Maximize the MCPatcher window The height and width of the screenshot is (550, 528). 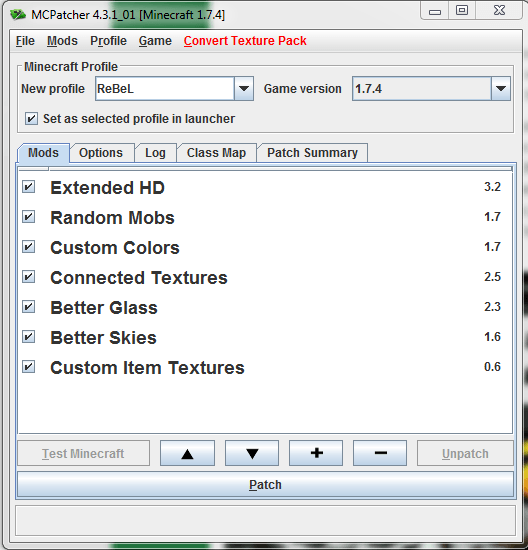pos(462,11)
